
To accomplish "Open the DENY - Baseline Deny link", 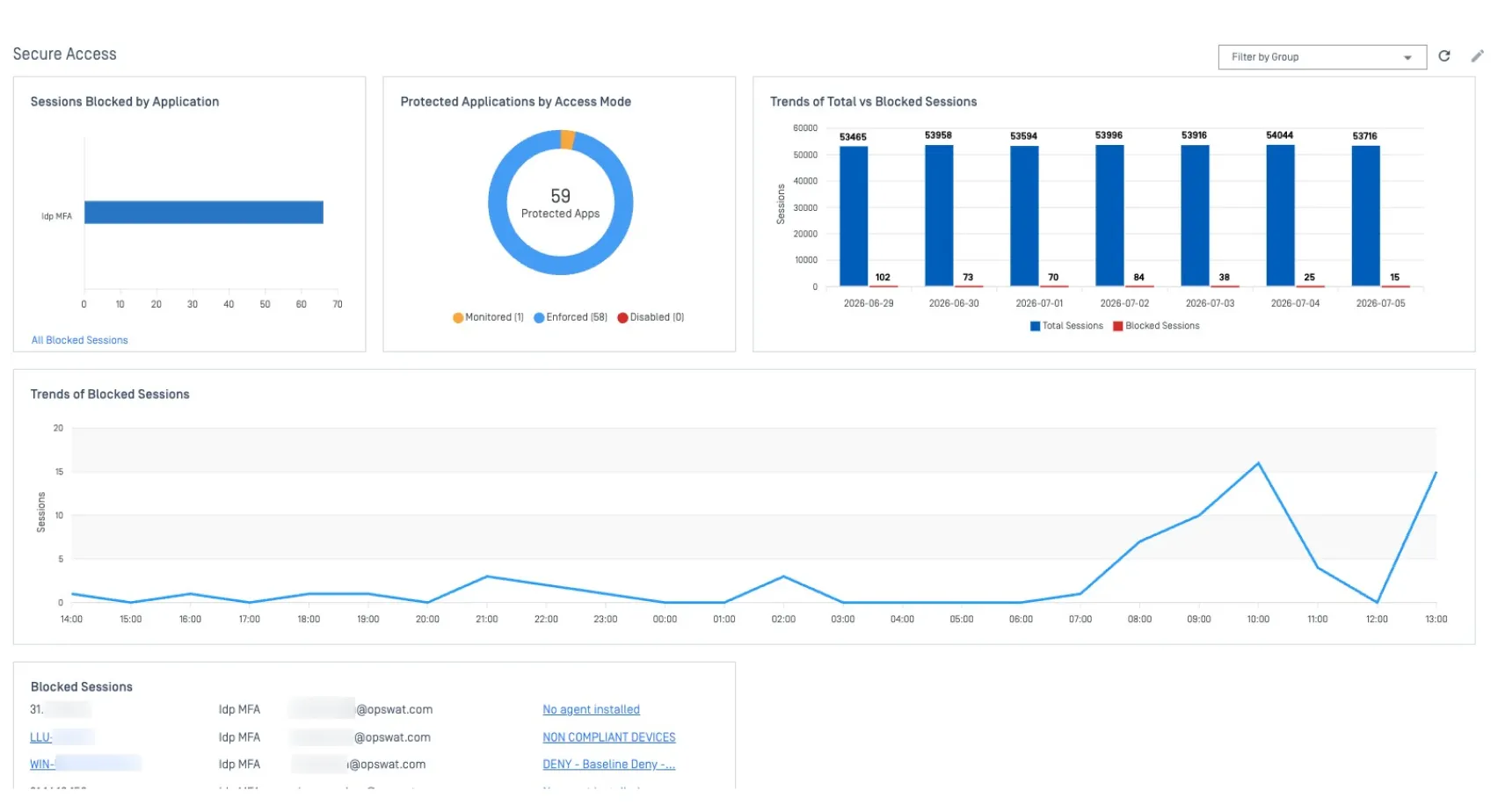I will click(609, 765).
